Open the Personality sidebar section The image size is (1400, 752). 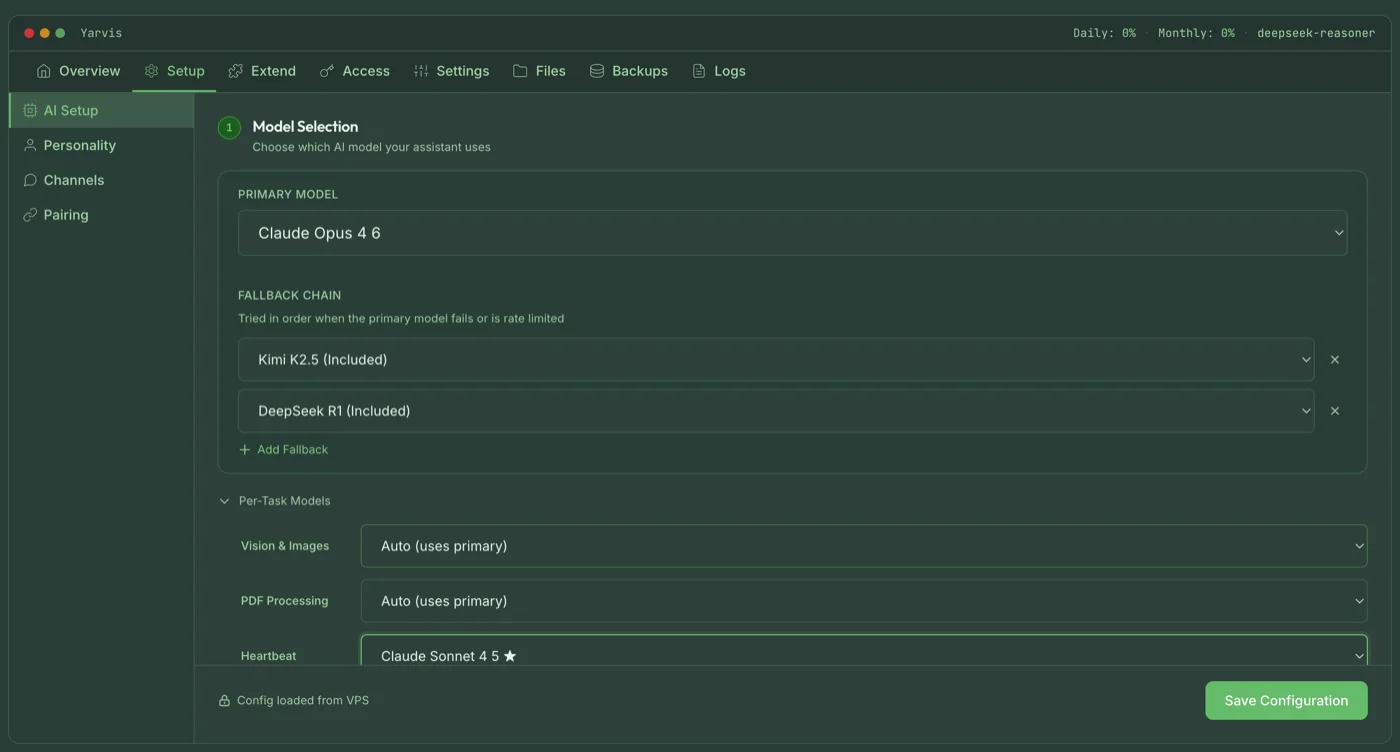tap(79, 145)
